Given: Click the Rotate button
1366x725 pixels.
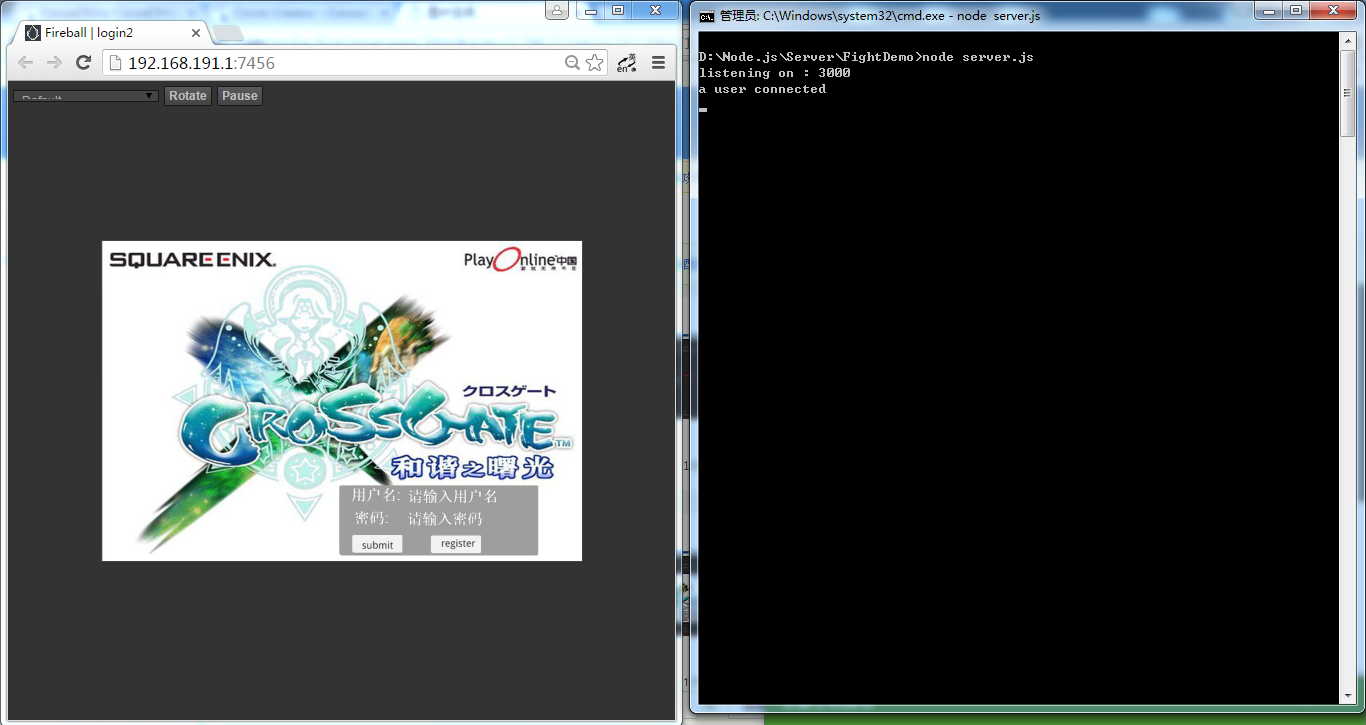Looking at the screenshot, I should (188, 96).
